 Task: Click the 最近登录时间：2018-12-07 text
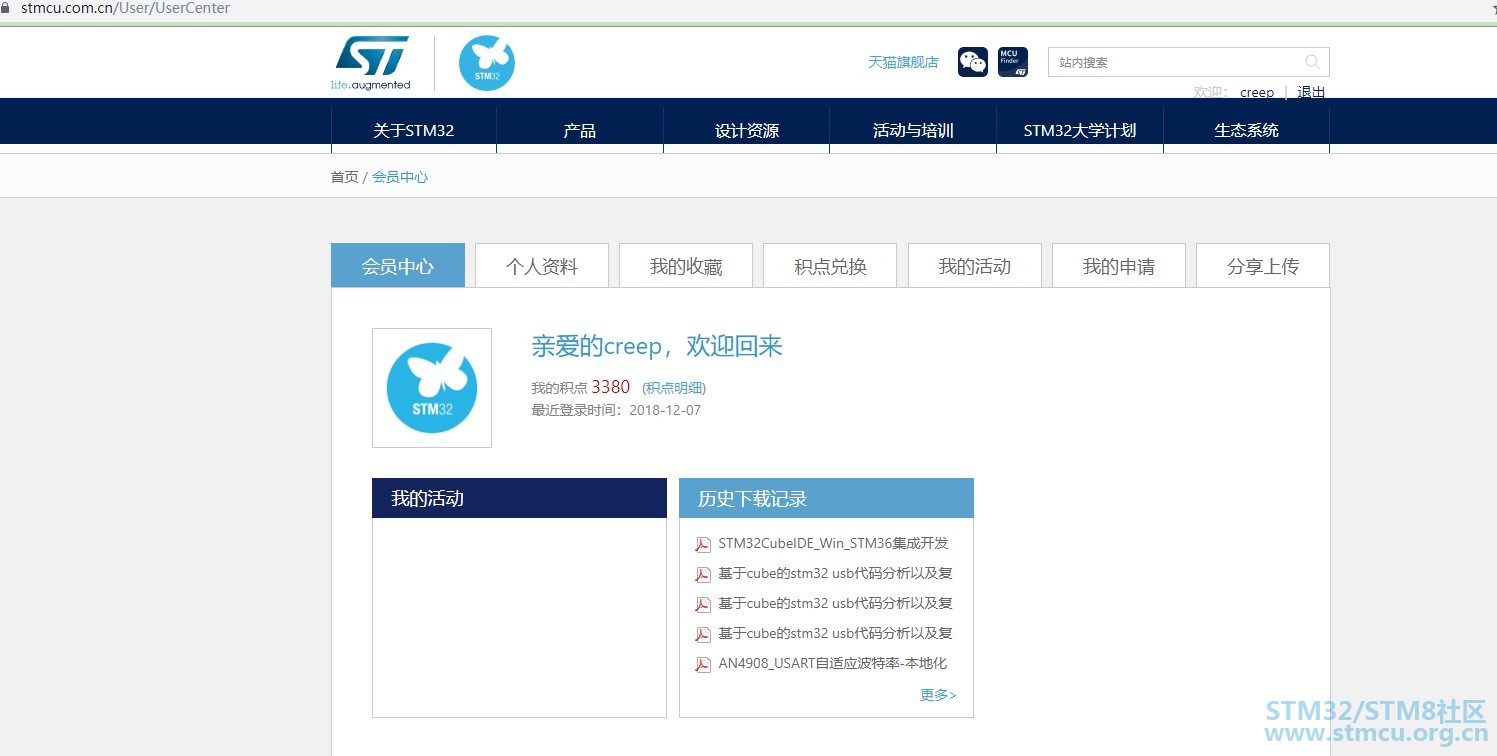click(x=616, y=410)
